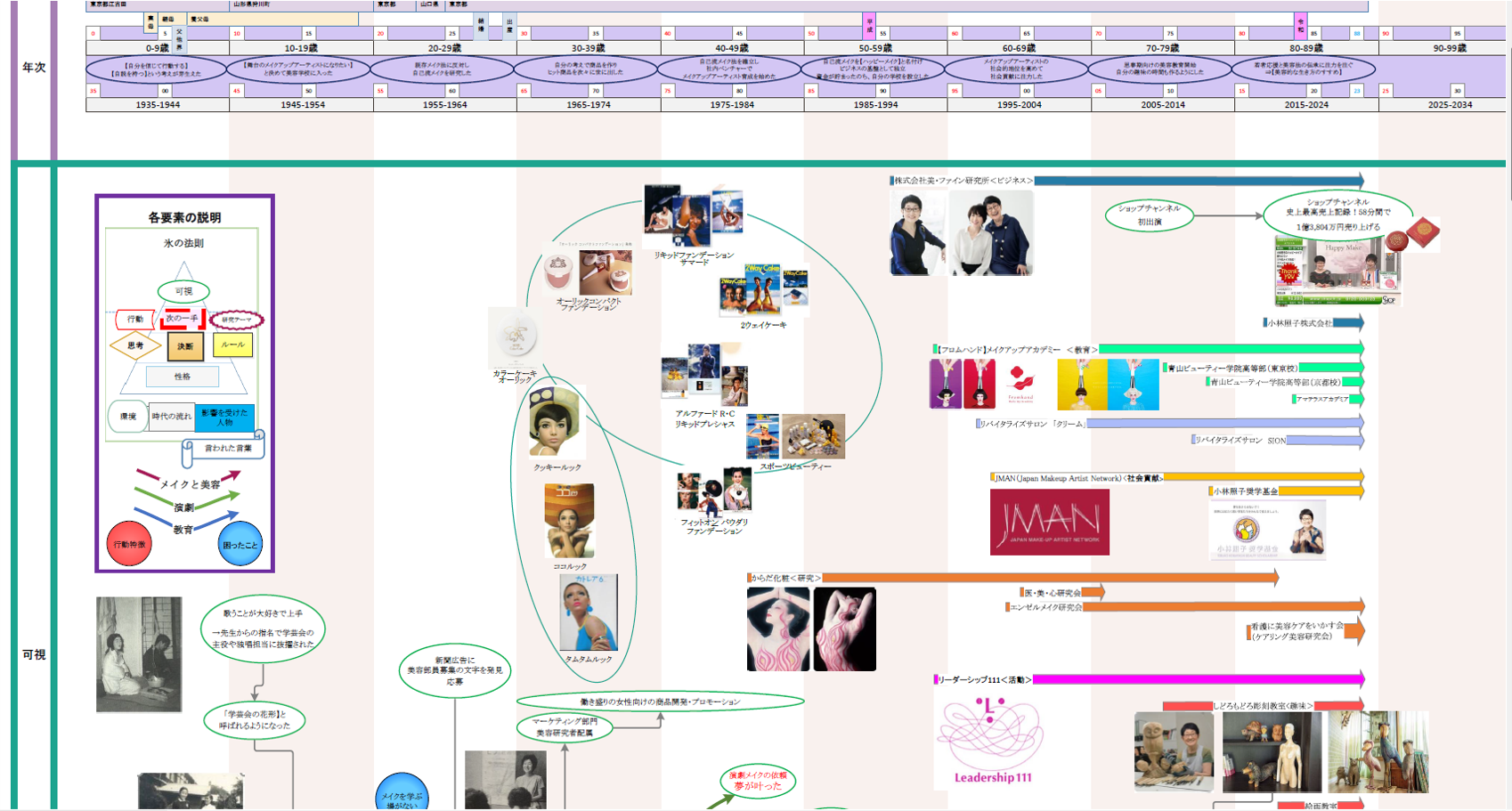
Task: Click the ショップチャンネル 初出演 bubble
Action: [1149, 215]
